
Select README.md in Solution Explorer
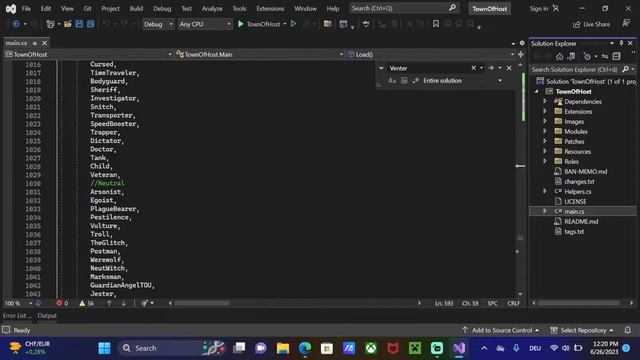click(x=581, y=222)
